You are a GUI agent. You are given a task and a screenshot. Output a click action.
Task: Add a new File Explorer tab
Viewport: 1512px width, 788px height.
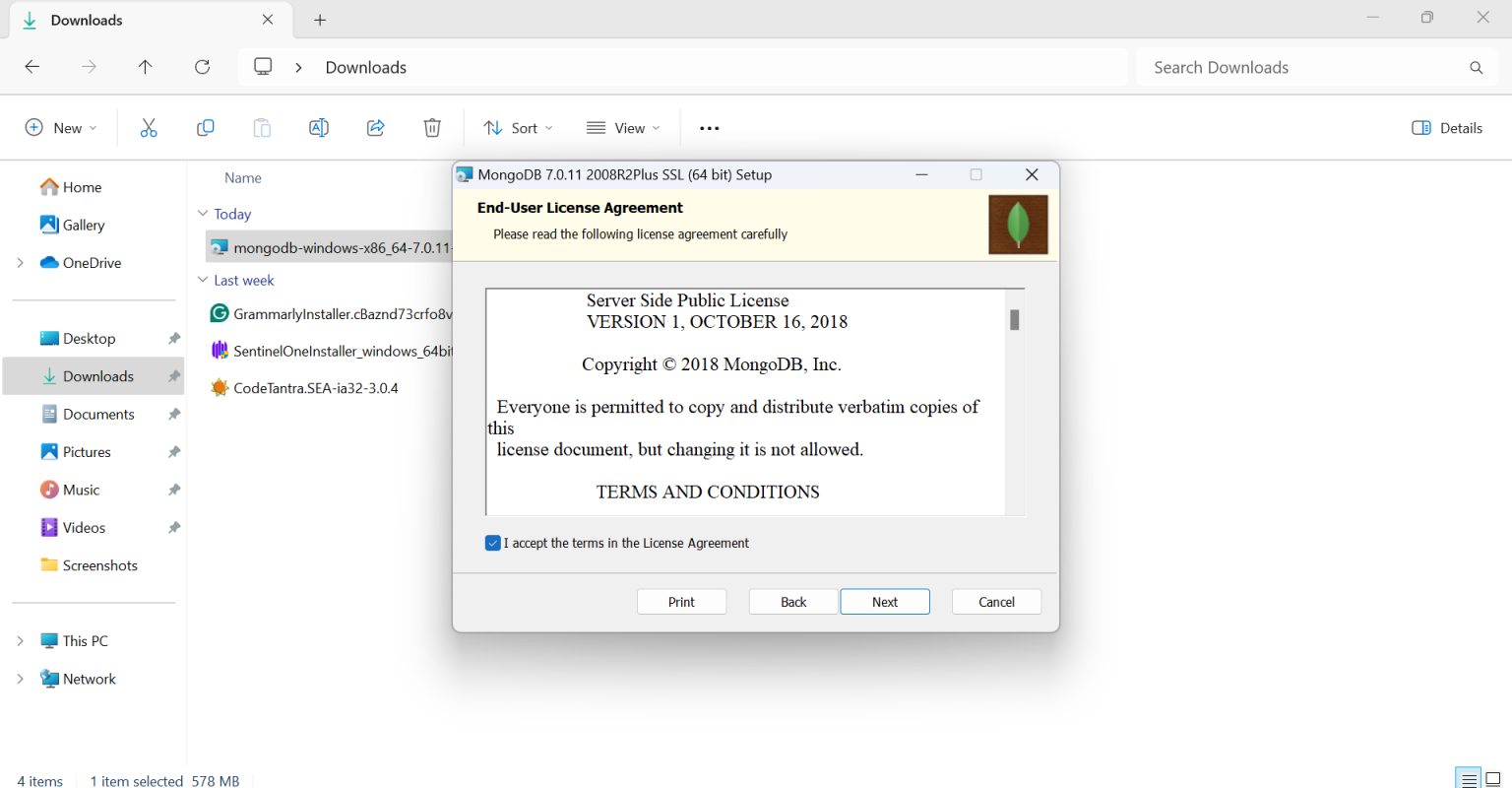pyautogui.click(x=320, y=20)
